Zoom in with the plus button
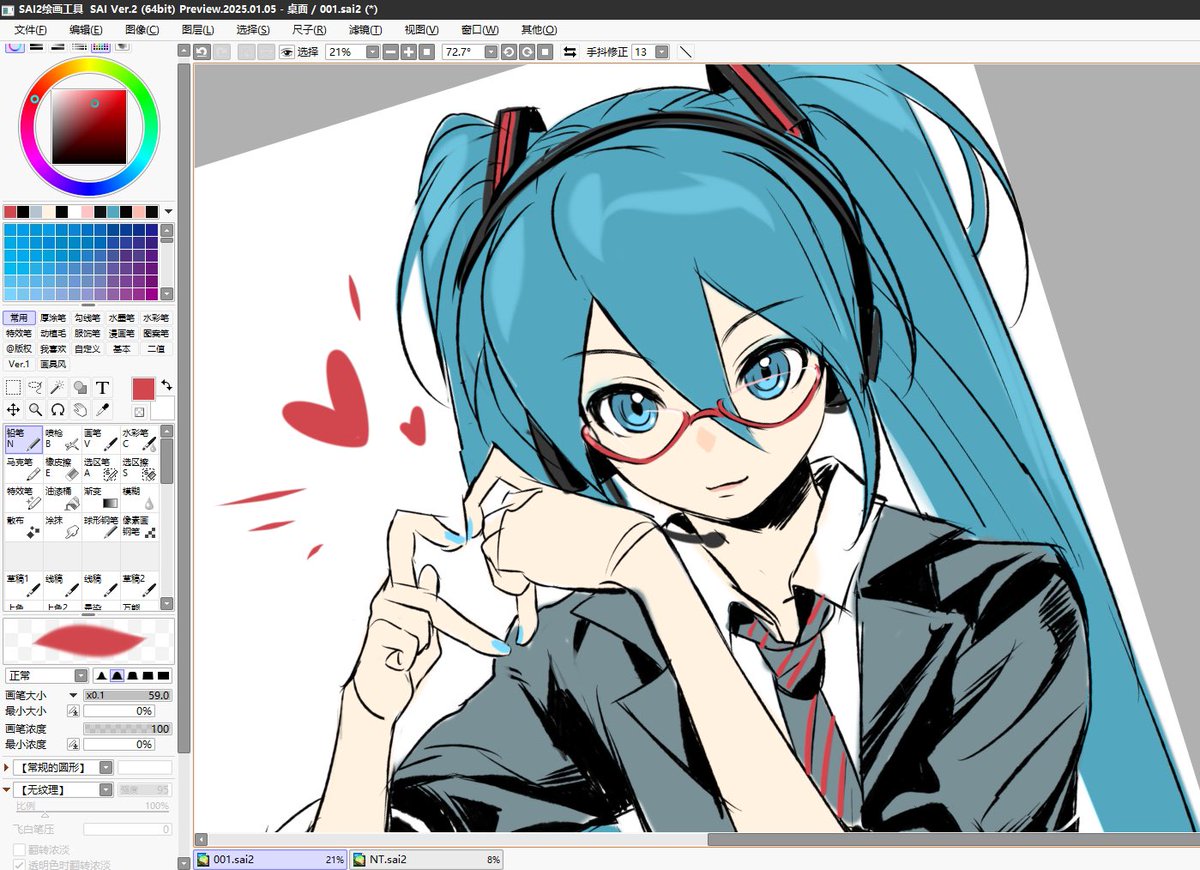 tap(408, 51)
